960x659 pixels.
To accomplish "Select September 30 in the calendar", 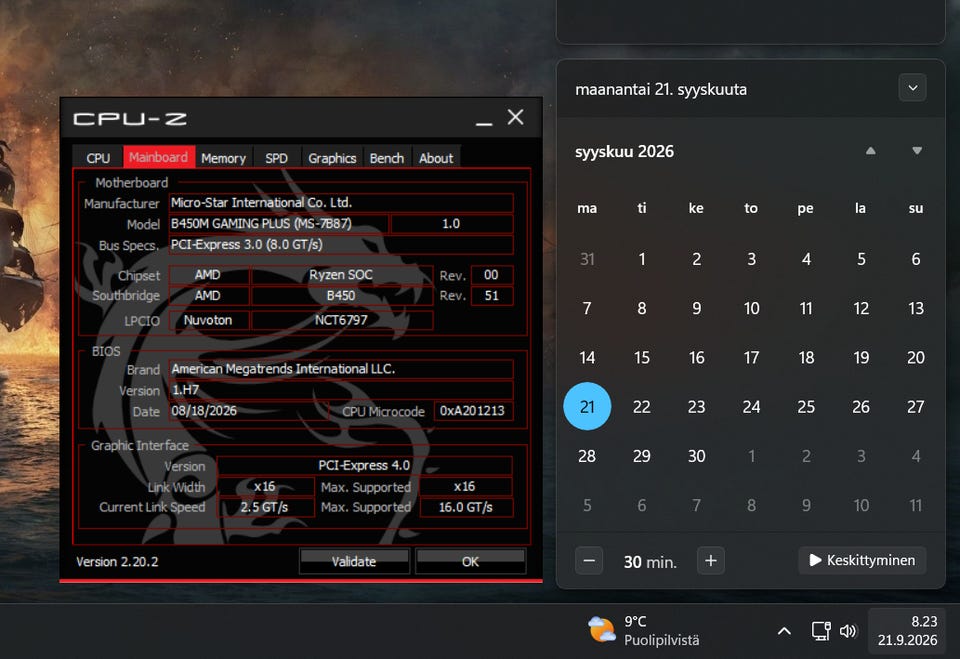I will [x=697, y=456].
